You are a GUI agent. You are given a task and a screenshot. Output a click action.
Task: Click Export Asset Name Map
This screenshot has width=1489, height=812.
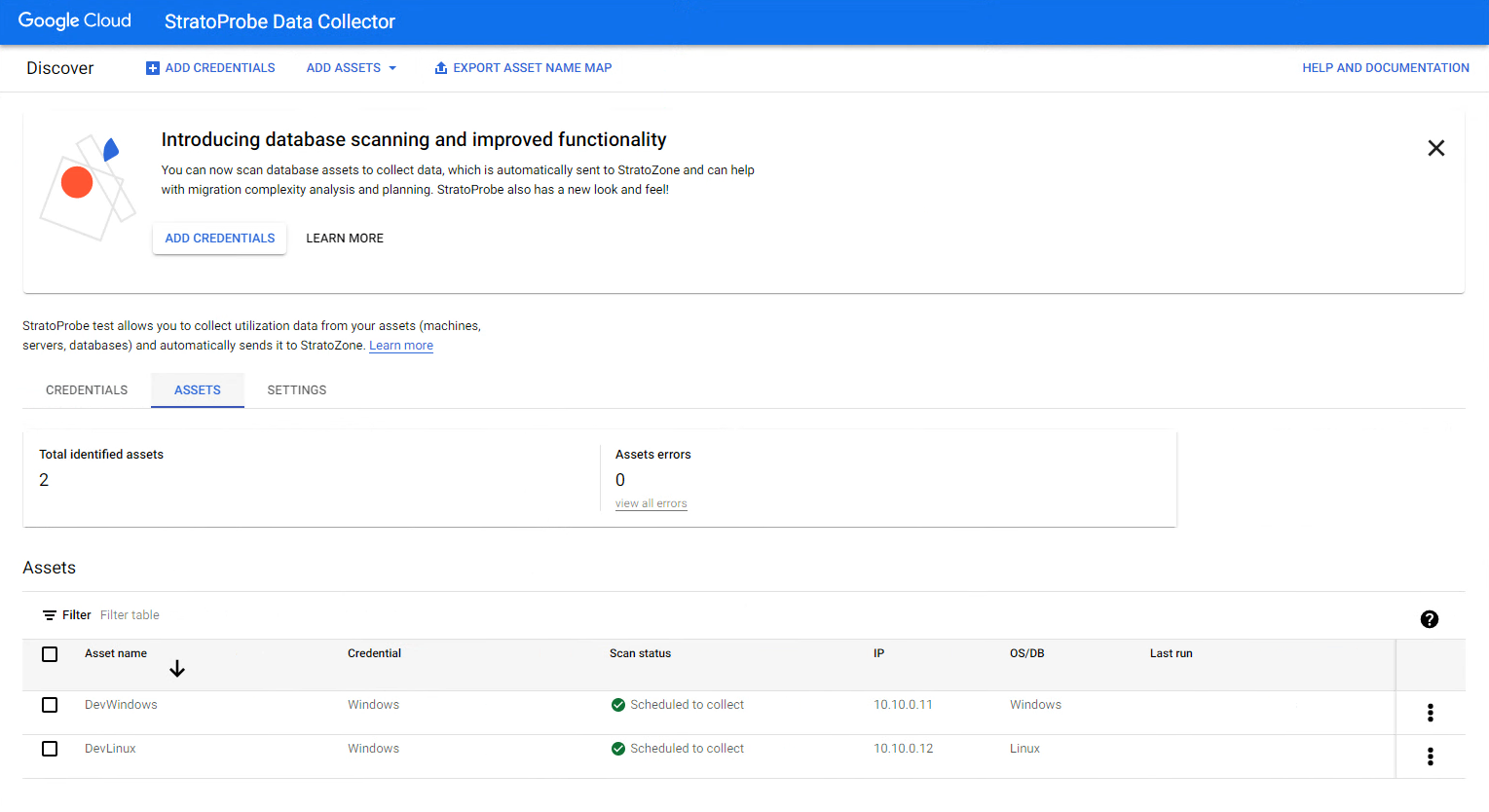point(523,68)
